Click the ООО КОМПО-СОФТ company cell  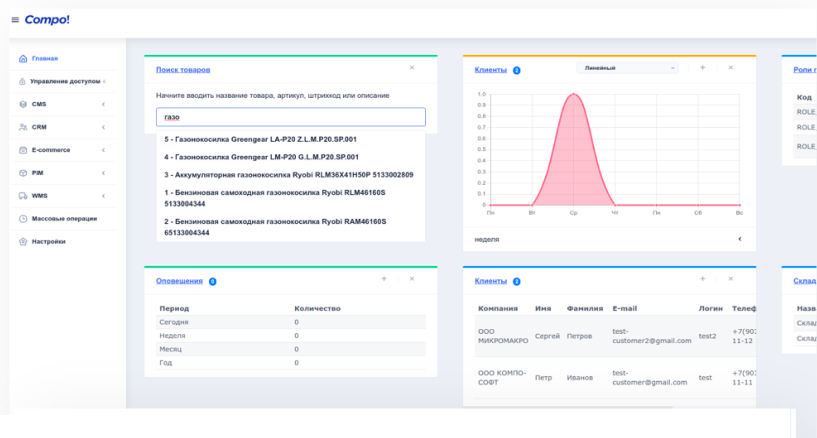502,378
